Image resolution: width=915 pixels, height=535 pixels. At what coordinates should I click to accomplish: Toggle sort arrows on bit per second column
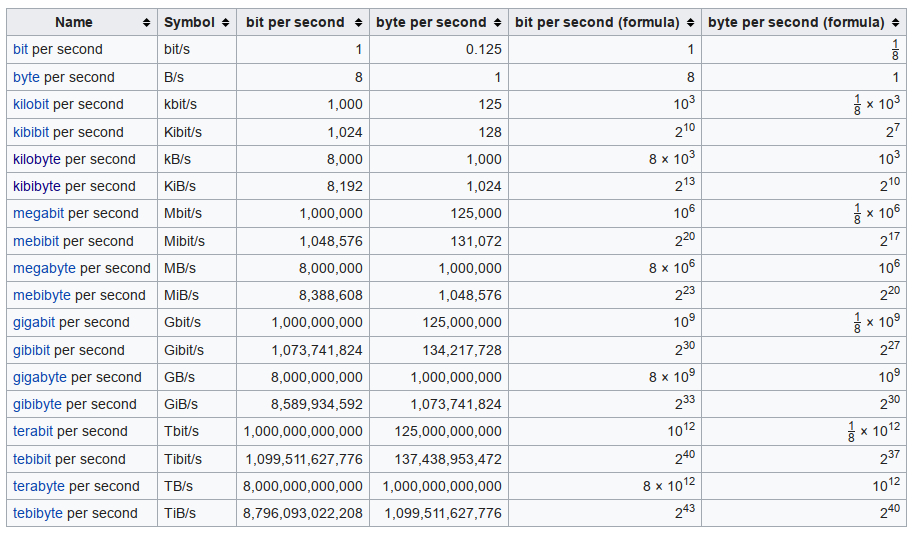tap(358, 23)
